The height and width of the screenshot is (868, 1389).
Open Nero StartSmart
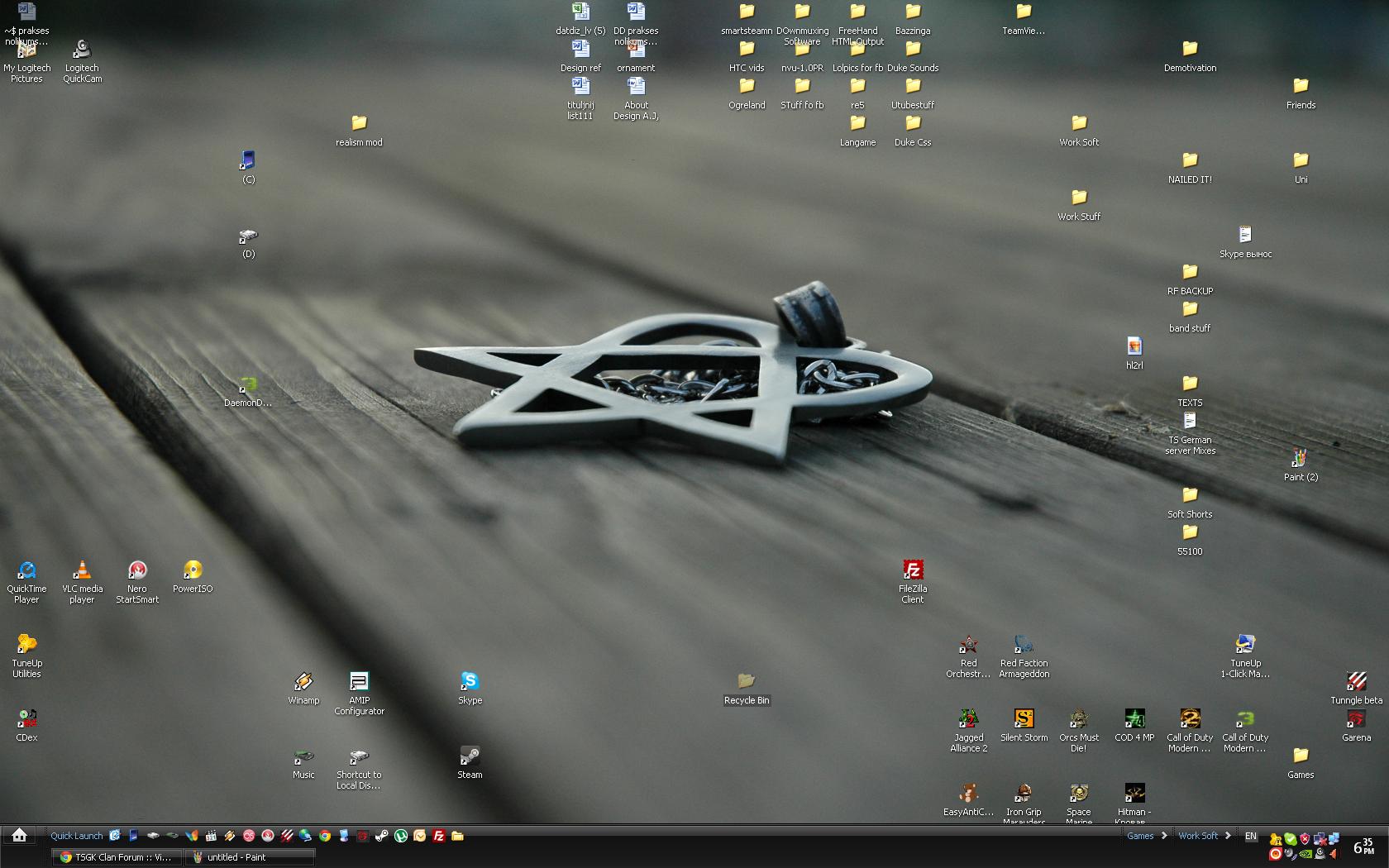[136, 570]
